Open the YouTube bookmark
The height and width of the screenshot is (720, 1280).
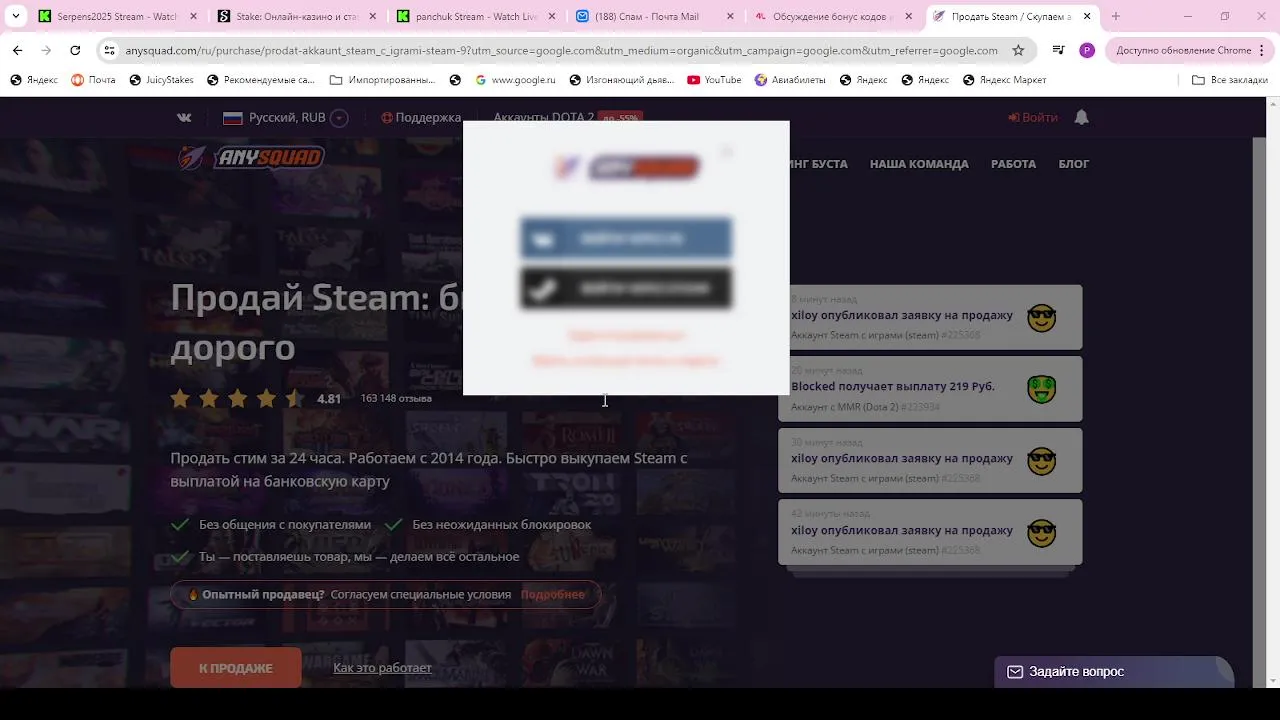[x=714, y=80]
